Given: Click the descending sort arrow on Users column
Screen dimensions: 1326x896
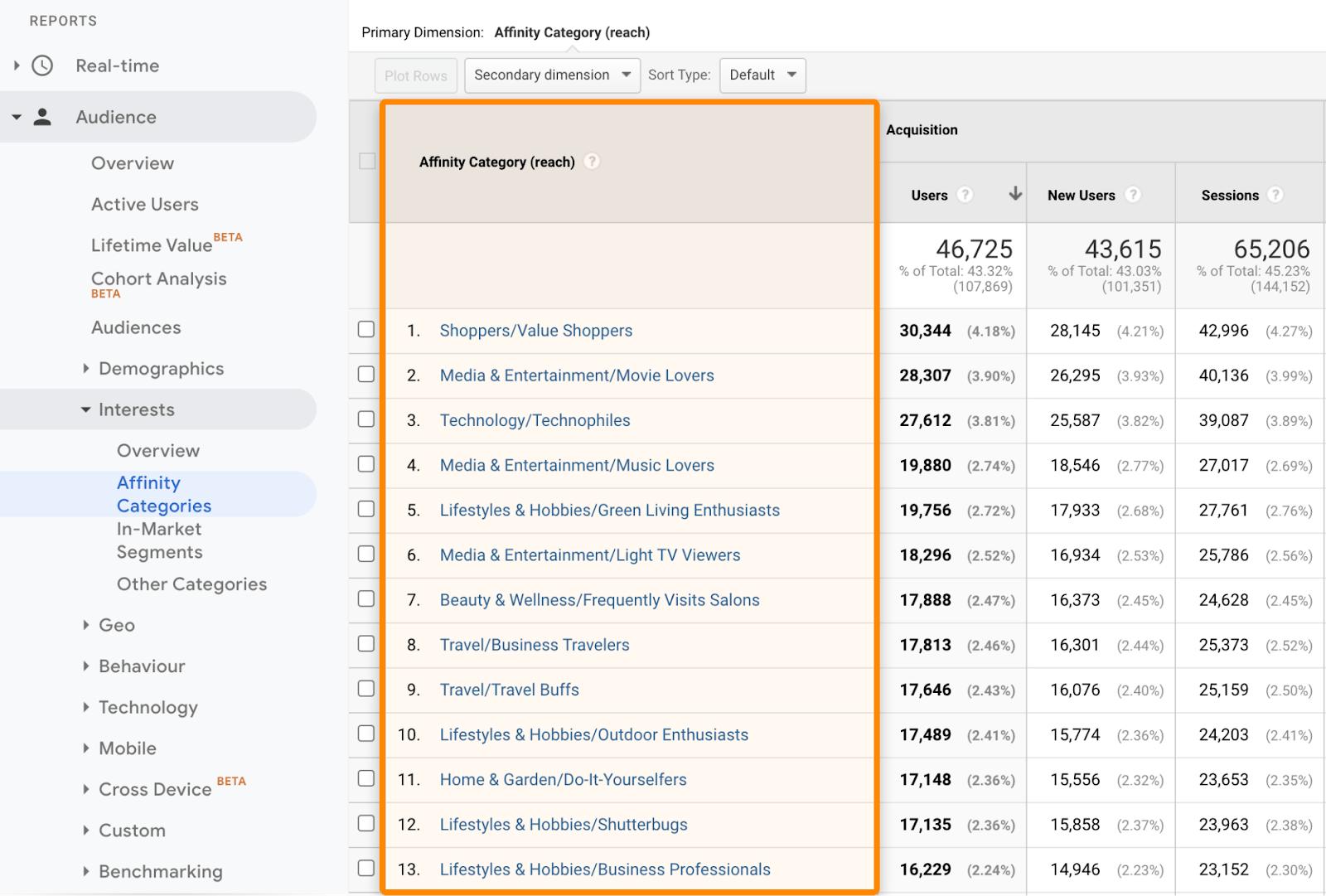Looking at the screenshot, I should 1014,194.
